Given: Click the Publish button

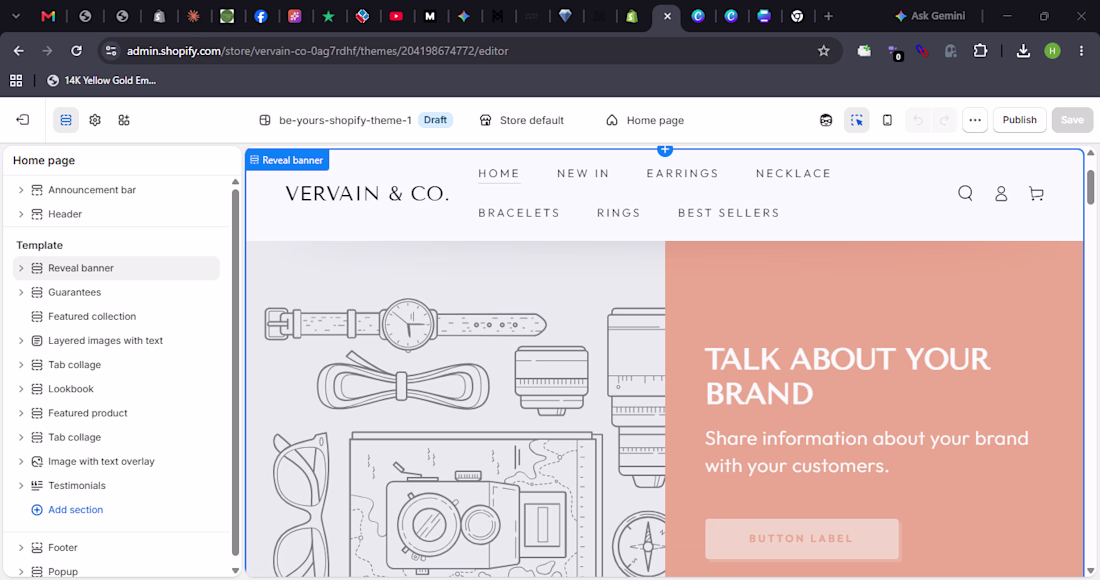Looking at the screenshot, I should (x=1019, y=120).
